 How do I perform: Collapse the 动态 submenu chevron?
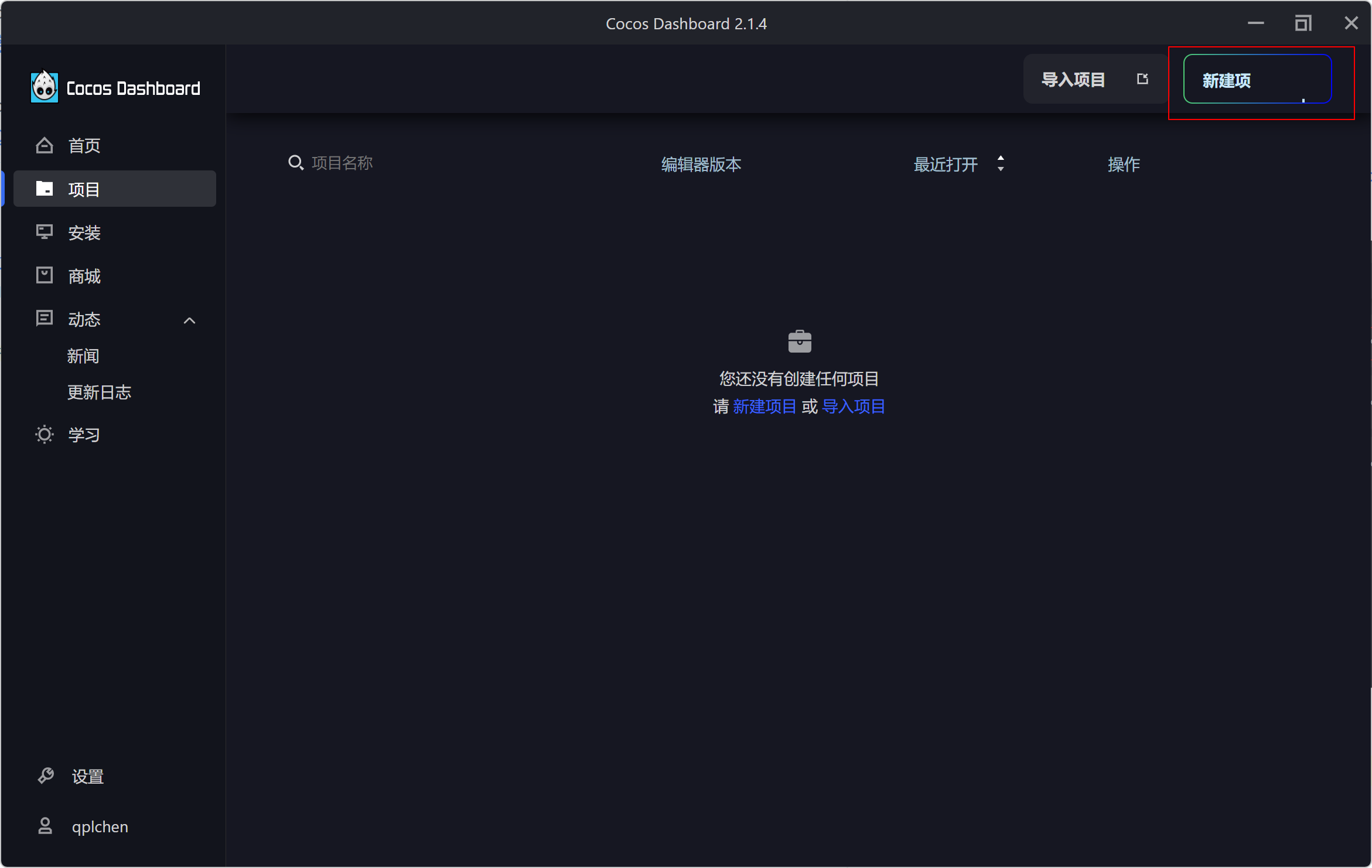(x=189, y=320)
